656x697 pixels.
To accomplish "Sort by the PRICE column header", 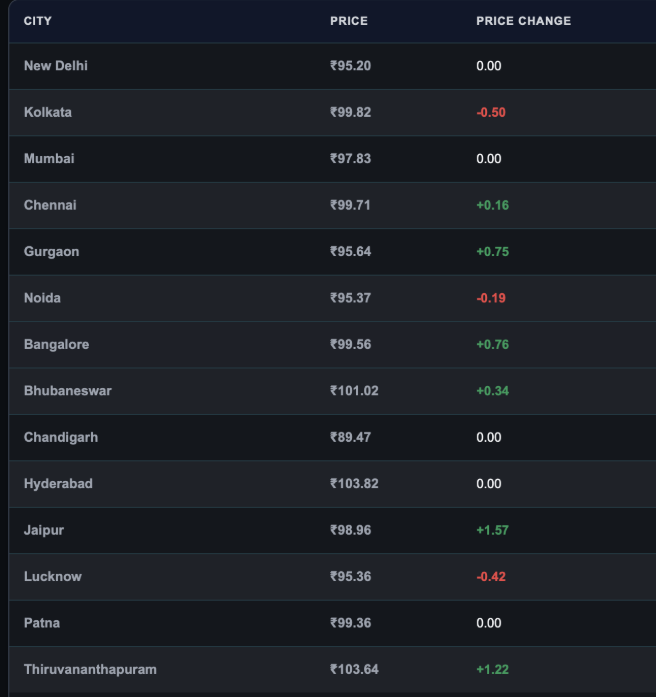I will tap(349, 21).
